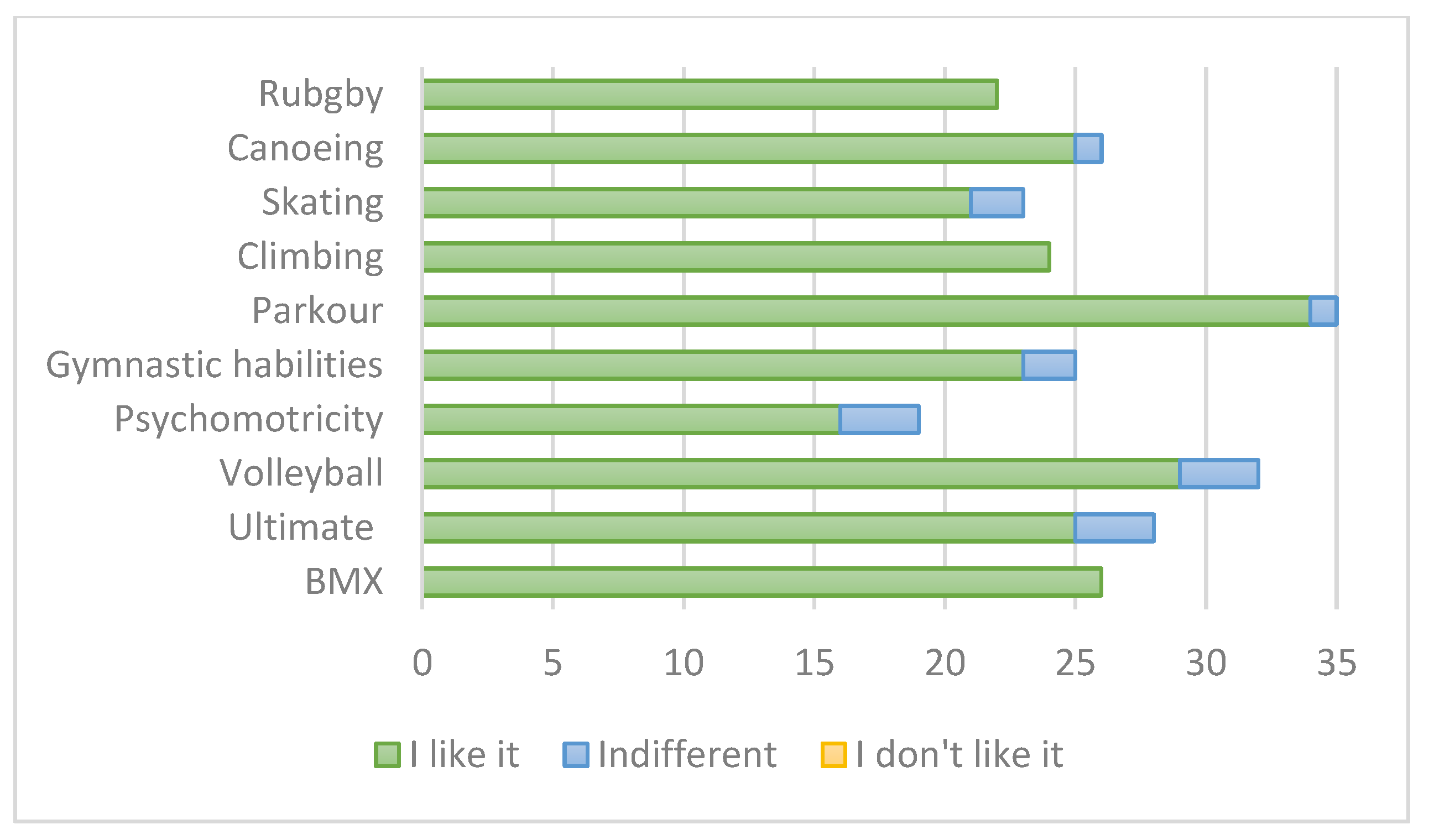This screenshot has height=840, width=1429.
Task: Select the Rubgby green bar
Action: pos(710,94)
